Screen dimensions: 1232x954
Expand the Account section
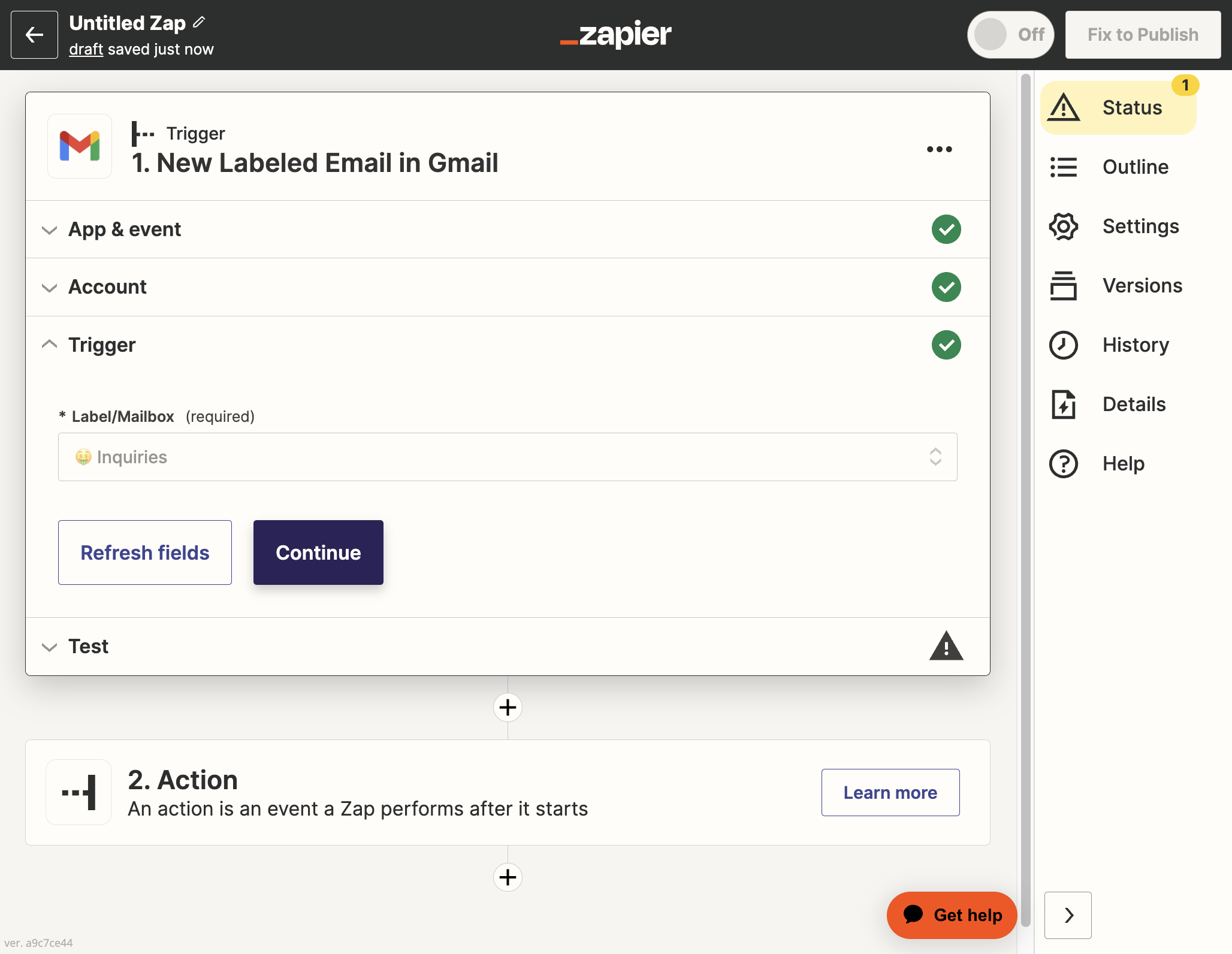pyautogui.click(x=508, y=287)
